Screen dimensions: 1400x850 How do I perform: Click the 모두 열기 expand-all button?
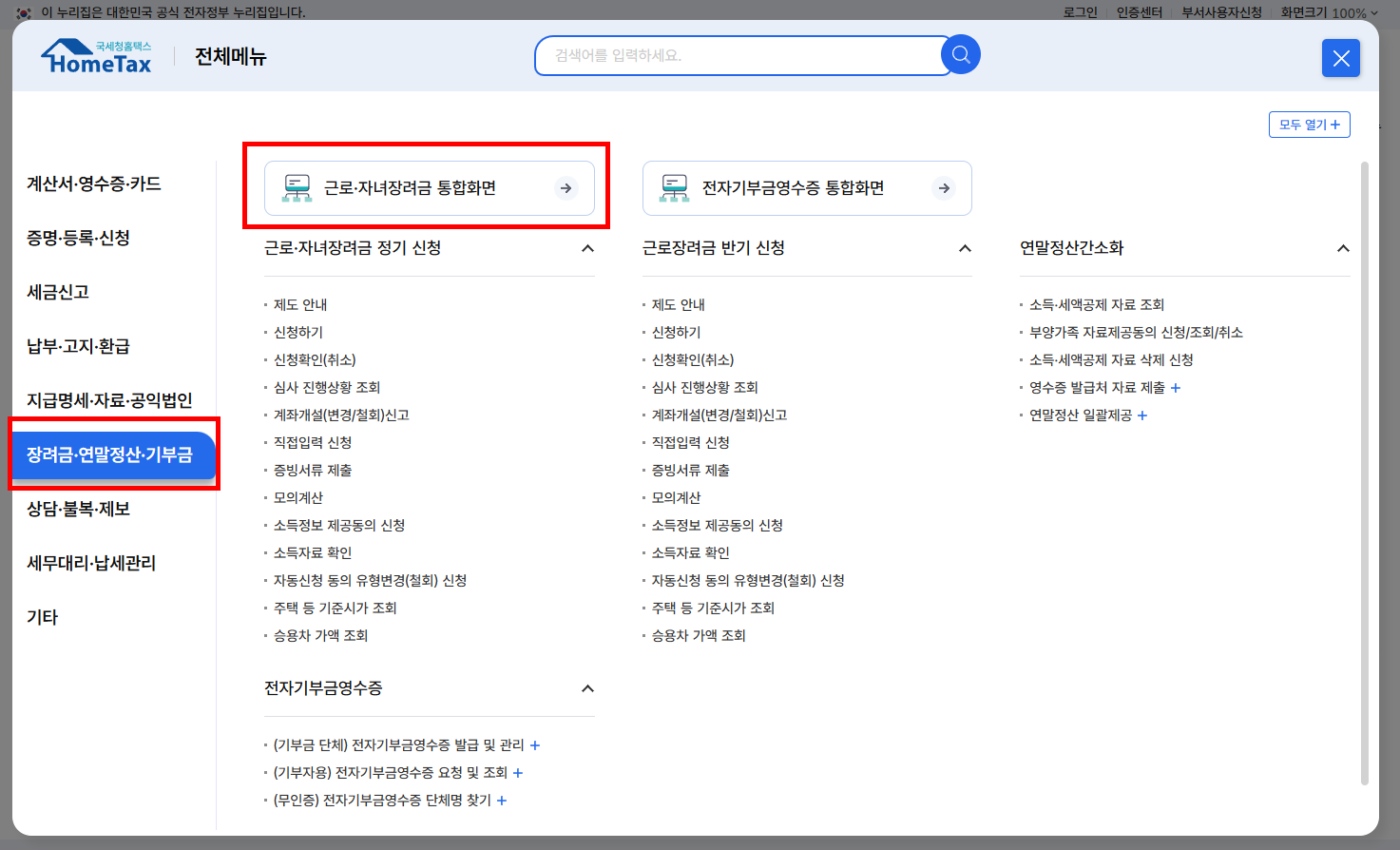1309,124
